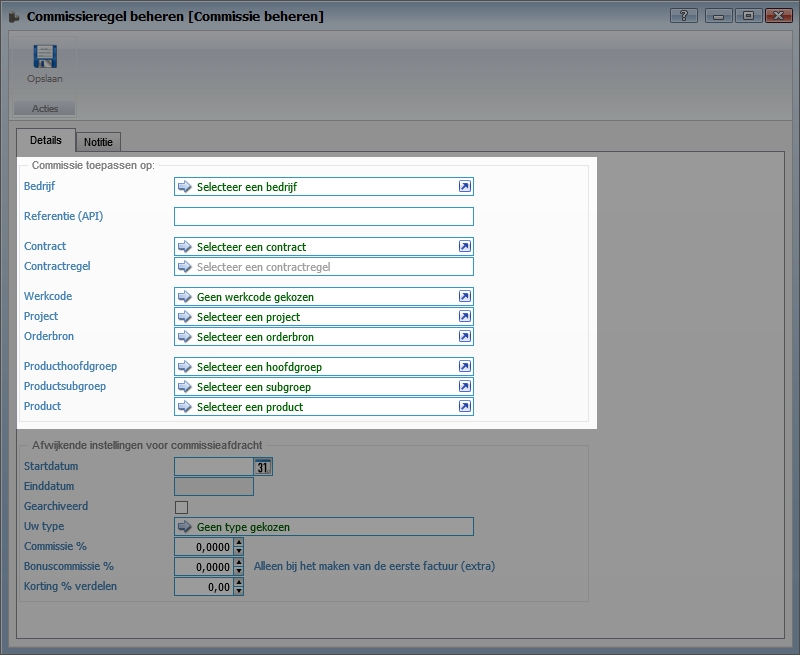
Task: Switch to the Notitie tab
Action: (98, 142)
